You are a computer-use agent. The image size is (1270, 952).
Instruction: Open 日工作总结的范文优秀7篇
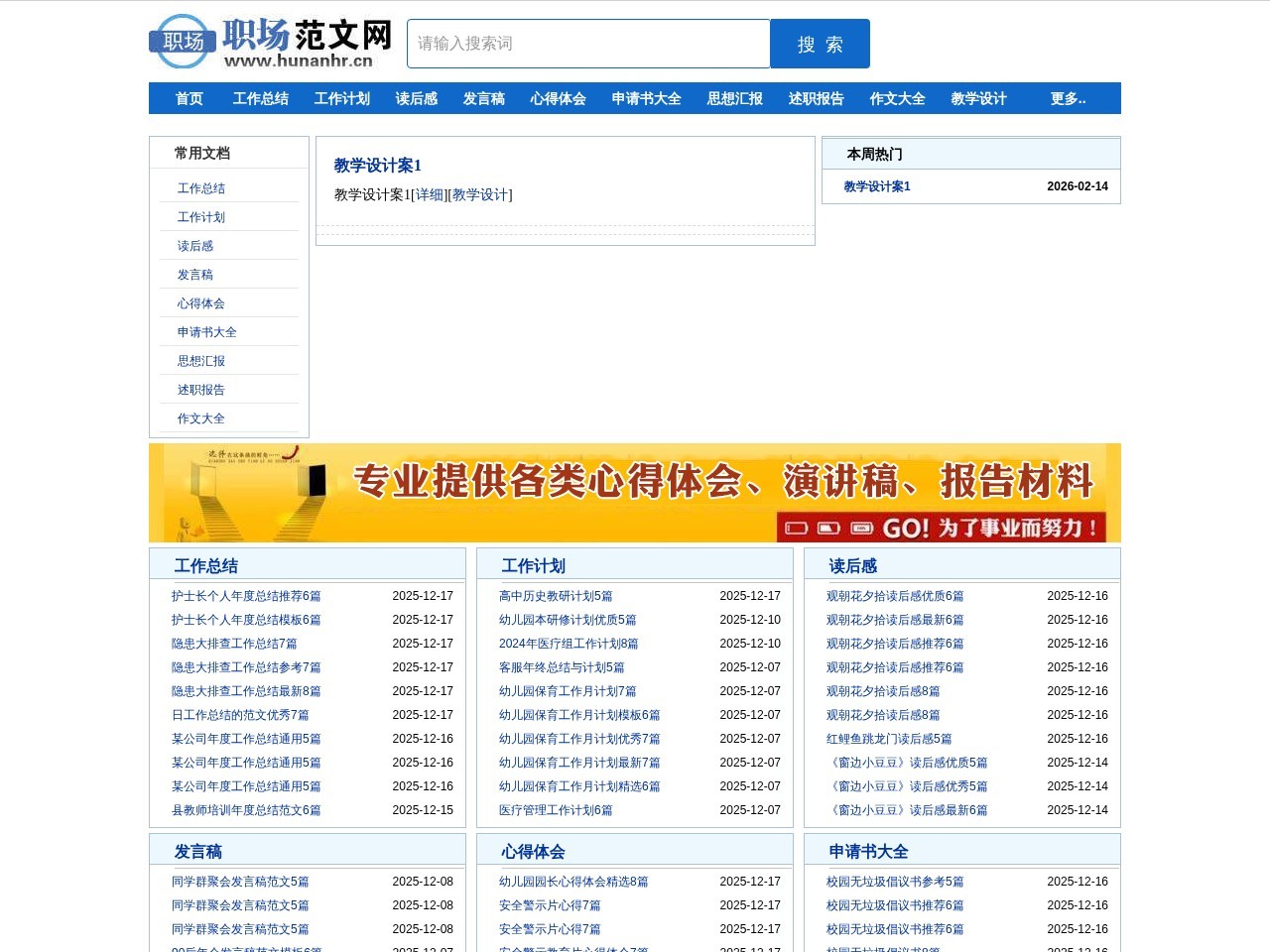point(240,715)
